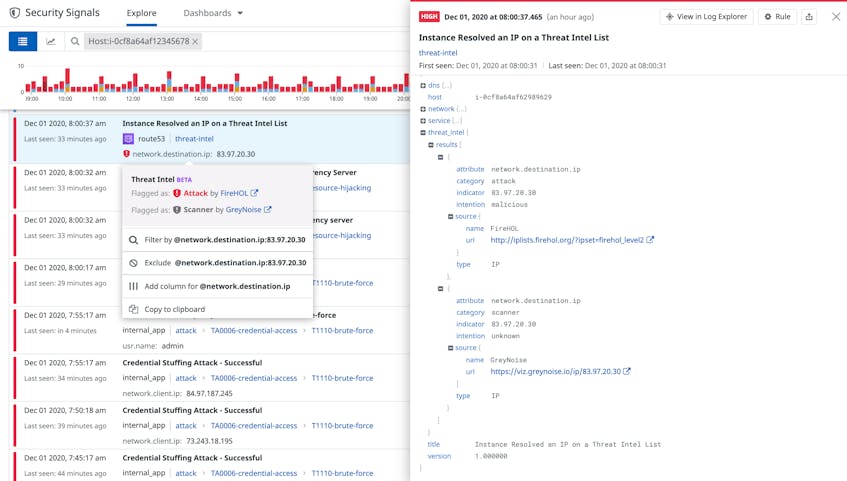
Task: Open GreyNoise external link icon in popup
Action: pos(267,210)
